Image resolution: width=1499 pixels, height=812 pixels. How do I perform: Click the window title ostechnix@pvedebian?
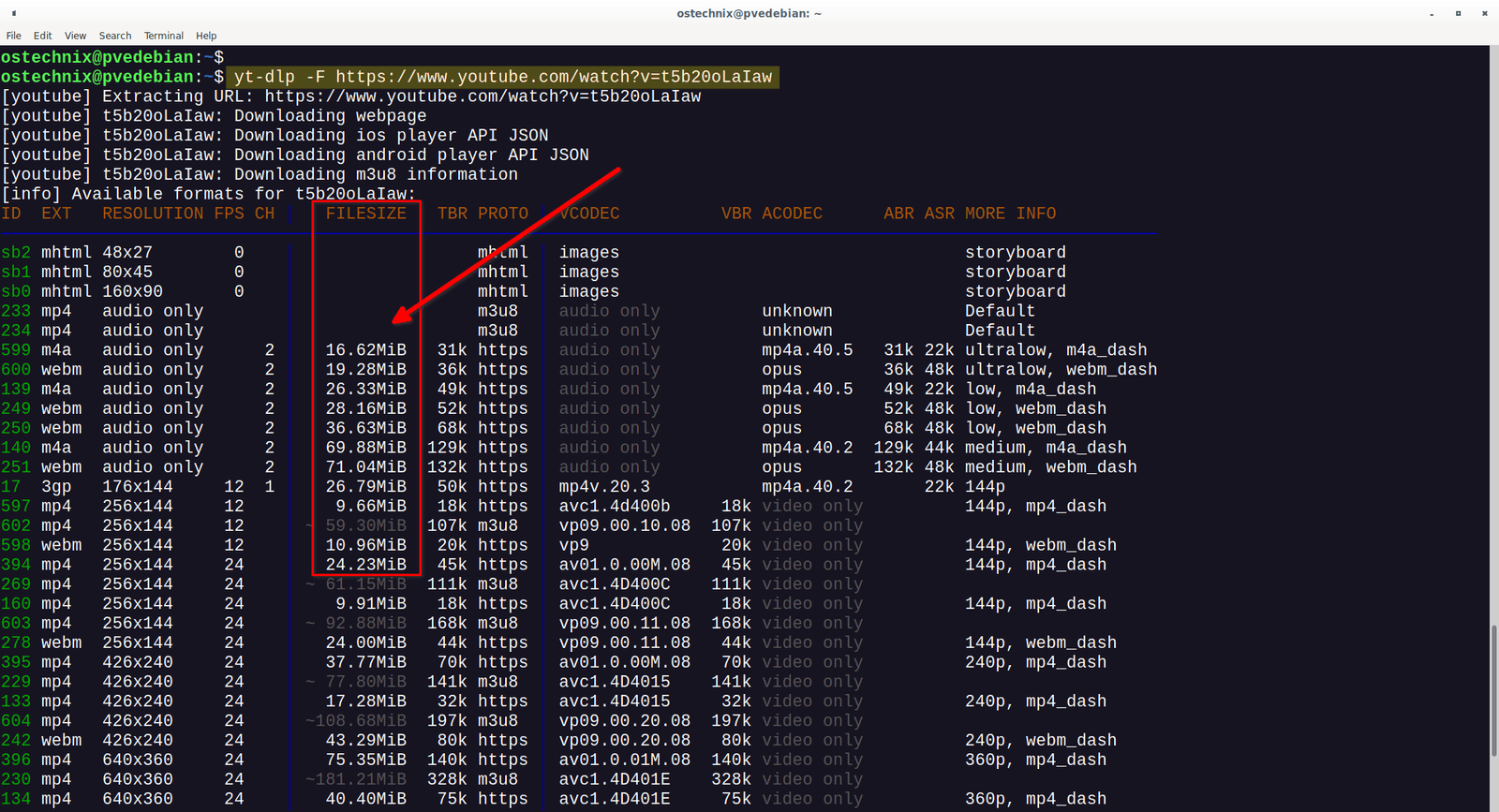[x=749, y=13]
